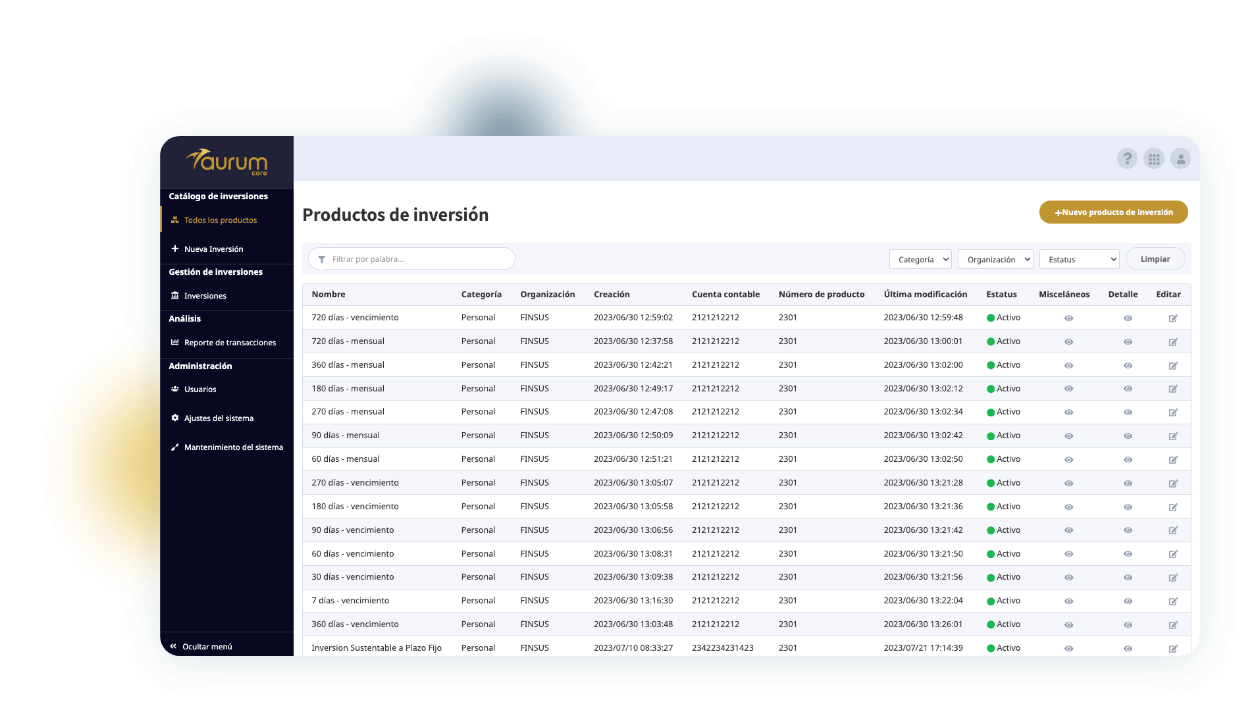Go to Reporte de transacciones
Image resolution: width=1260 pixels, height=722 pixels.
(229, 343)
